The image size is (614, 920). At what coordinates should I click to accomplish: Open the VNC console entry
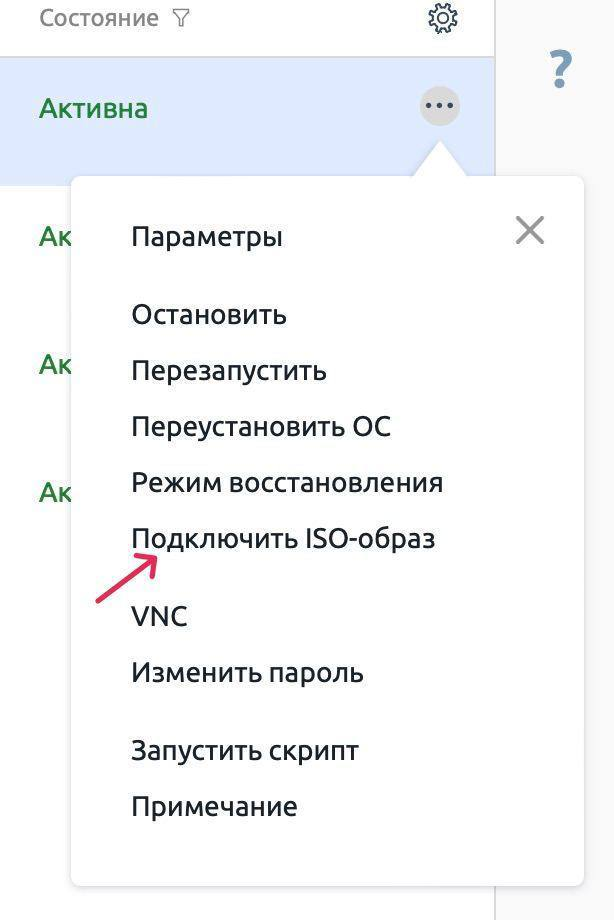click(159, 617)
